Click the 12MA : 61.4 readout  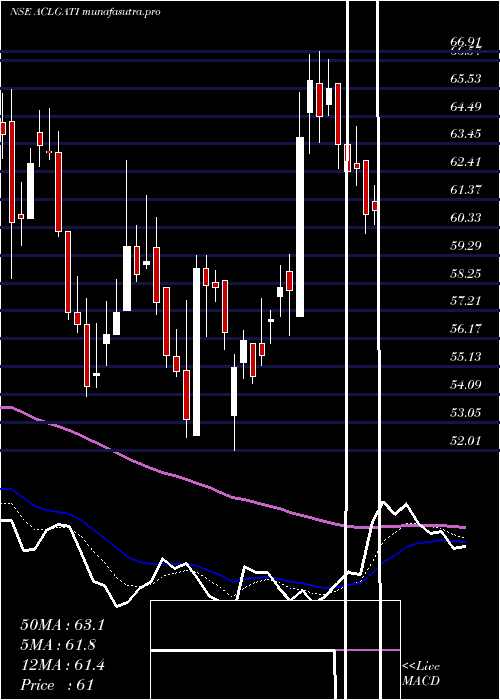click(62, 665)
